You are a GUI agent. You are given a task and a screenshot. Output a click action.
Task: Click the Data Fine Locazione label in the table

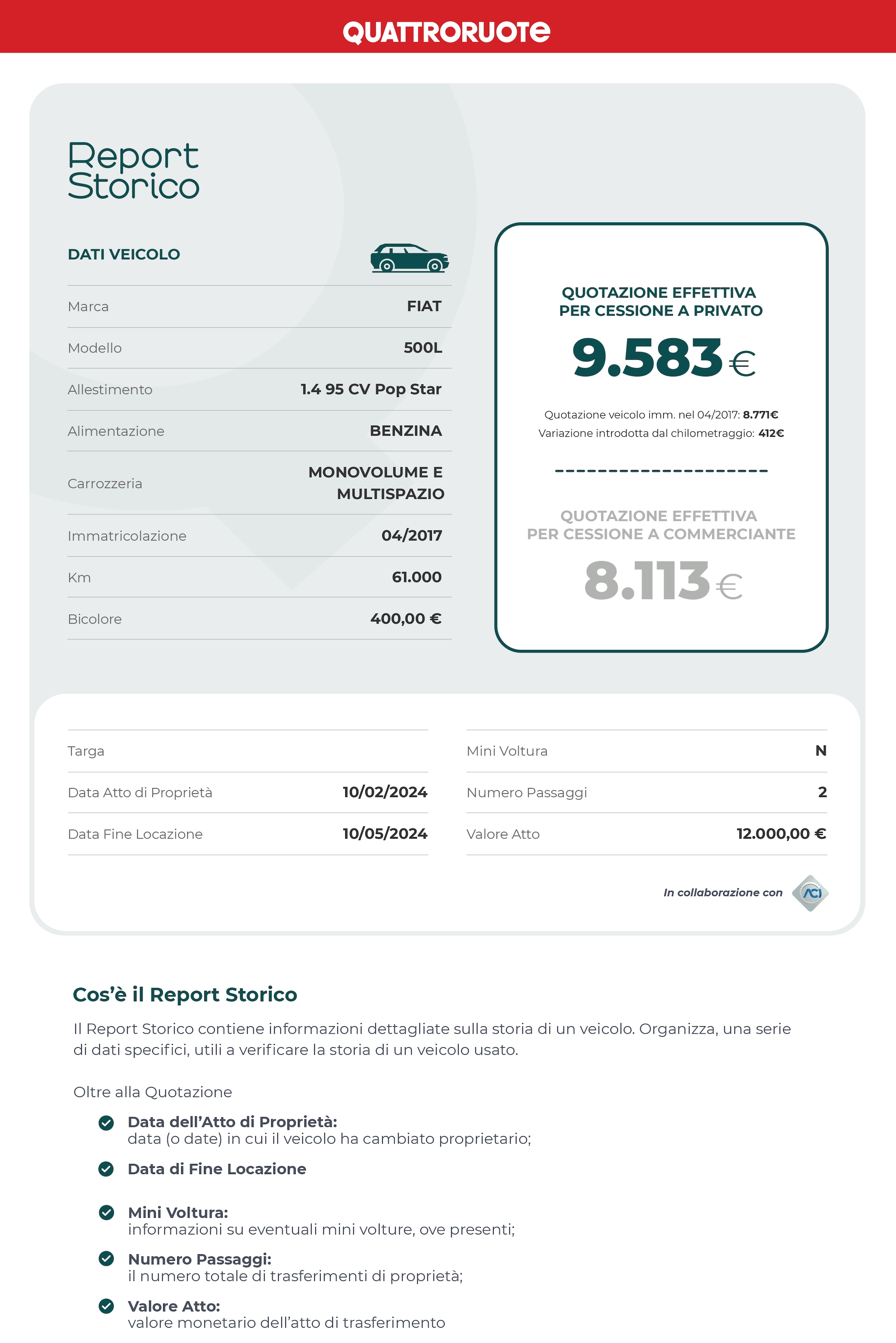click(135, 835)
